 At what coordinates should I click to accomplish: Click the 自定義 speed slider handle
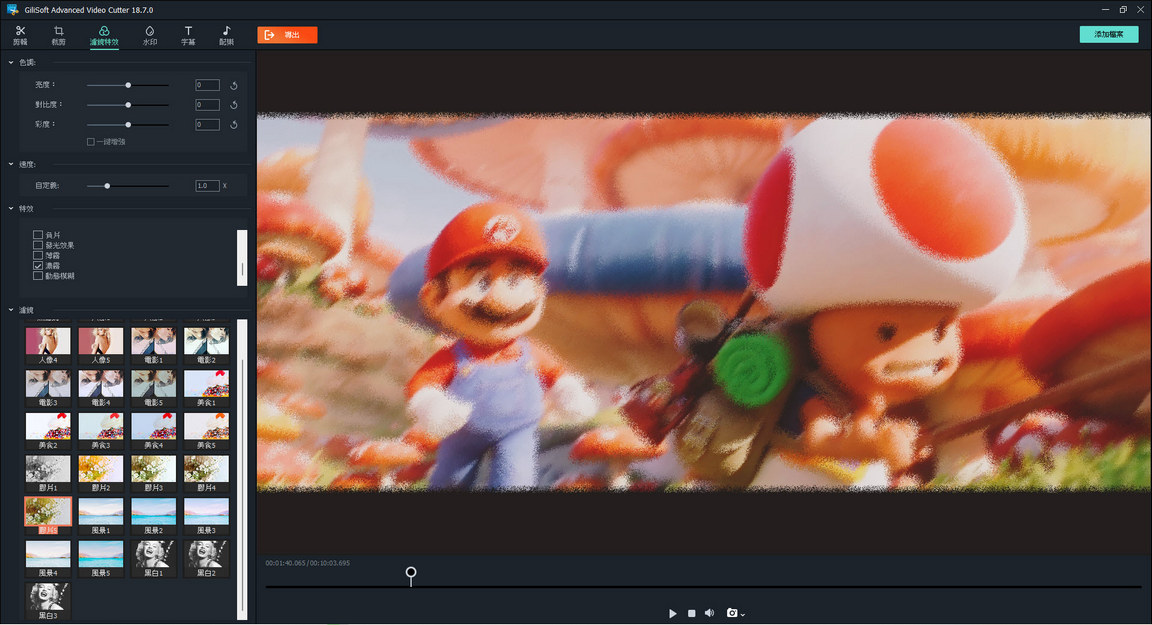pos(107,186)
